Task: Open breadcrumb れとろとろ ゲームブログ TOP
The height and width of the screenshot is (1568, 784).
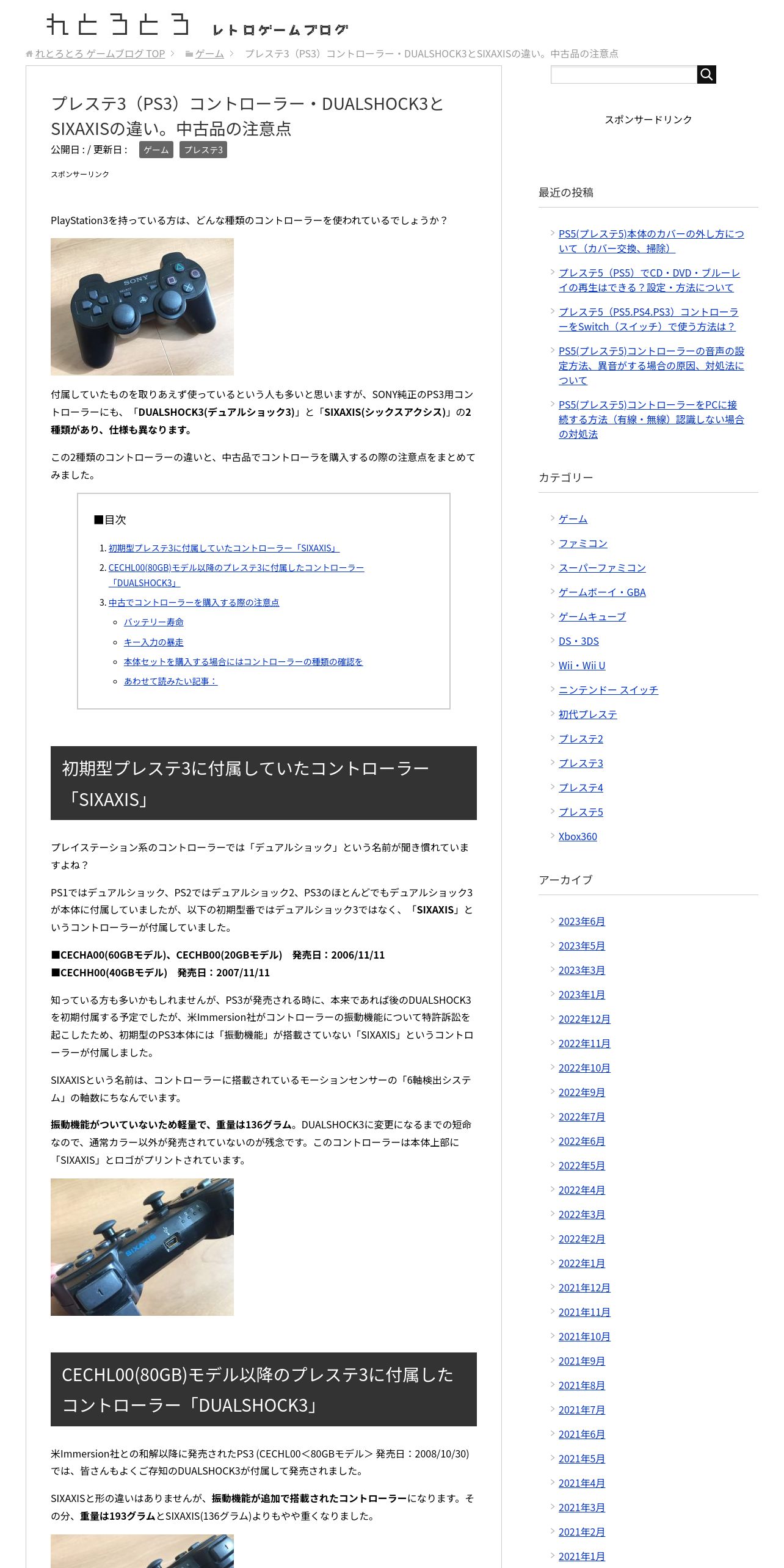Action: pyautogui.click(x=100, y=54)
